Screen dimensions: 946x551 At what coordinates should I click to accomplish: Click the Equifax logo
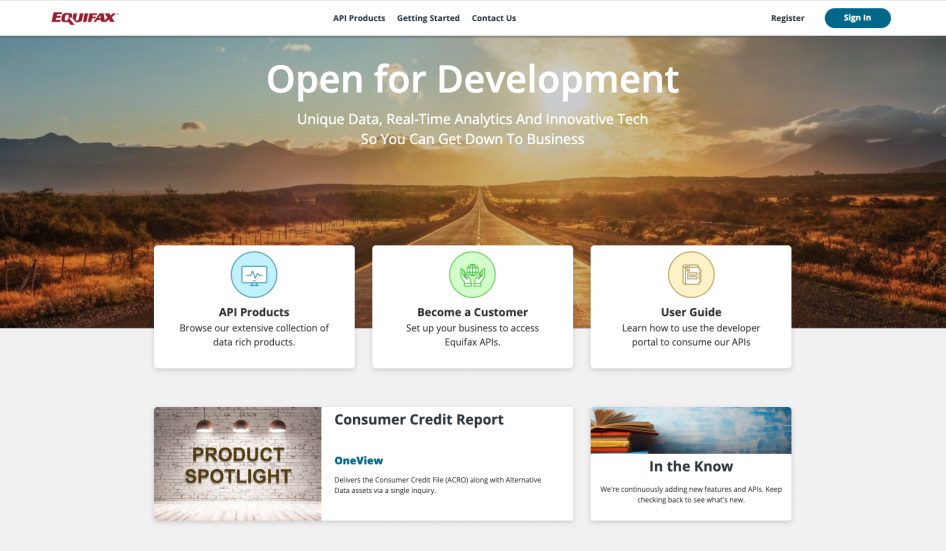coord(84,18)
